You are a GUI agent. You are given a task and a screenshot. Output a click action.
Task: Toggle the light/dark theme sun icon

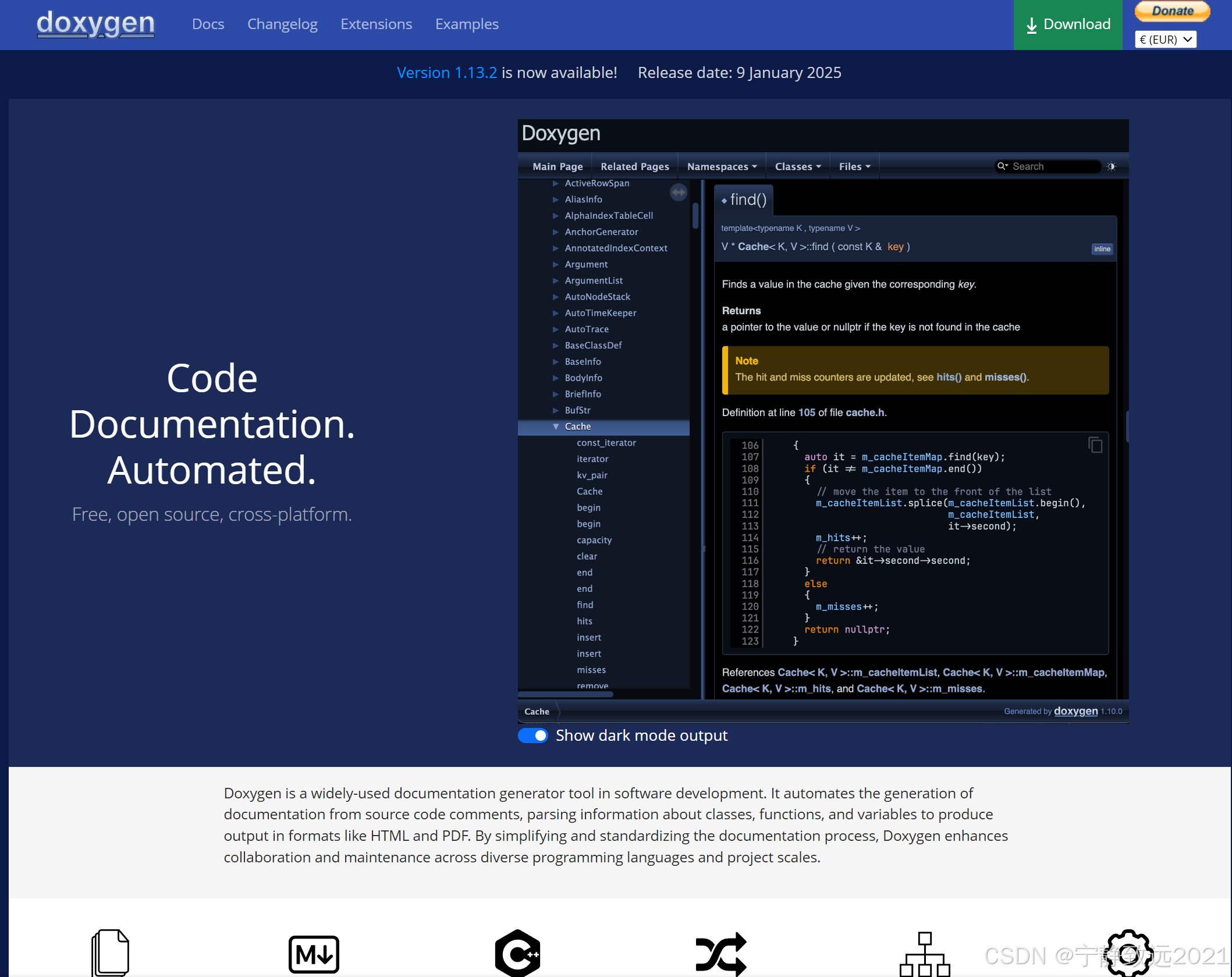pyautogui.click(x=1111, y=166)
